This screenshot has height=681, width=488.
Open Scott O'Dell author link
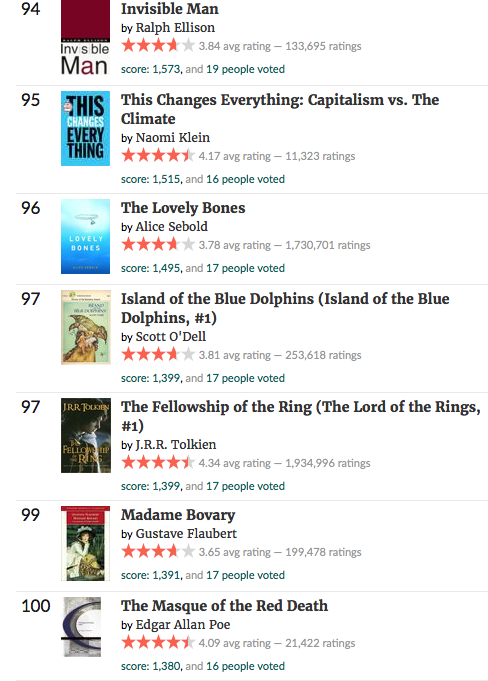(x=171, y=337)
